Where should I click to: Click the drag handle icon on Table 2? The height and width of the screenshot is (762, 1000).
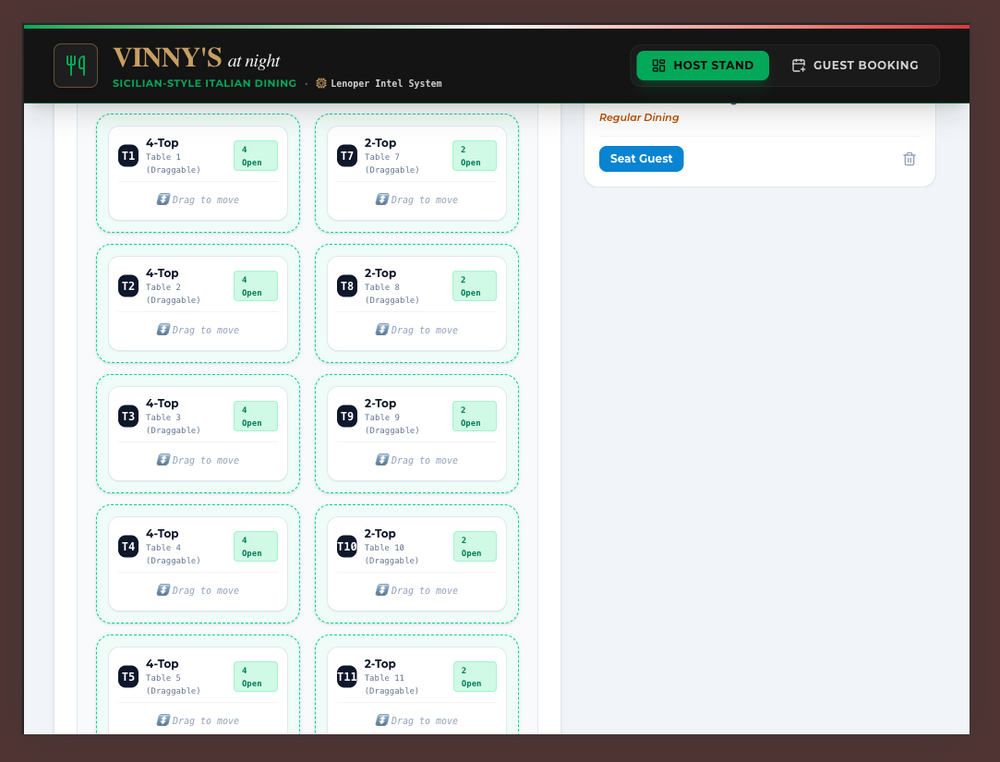point(163,329)
